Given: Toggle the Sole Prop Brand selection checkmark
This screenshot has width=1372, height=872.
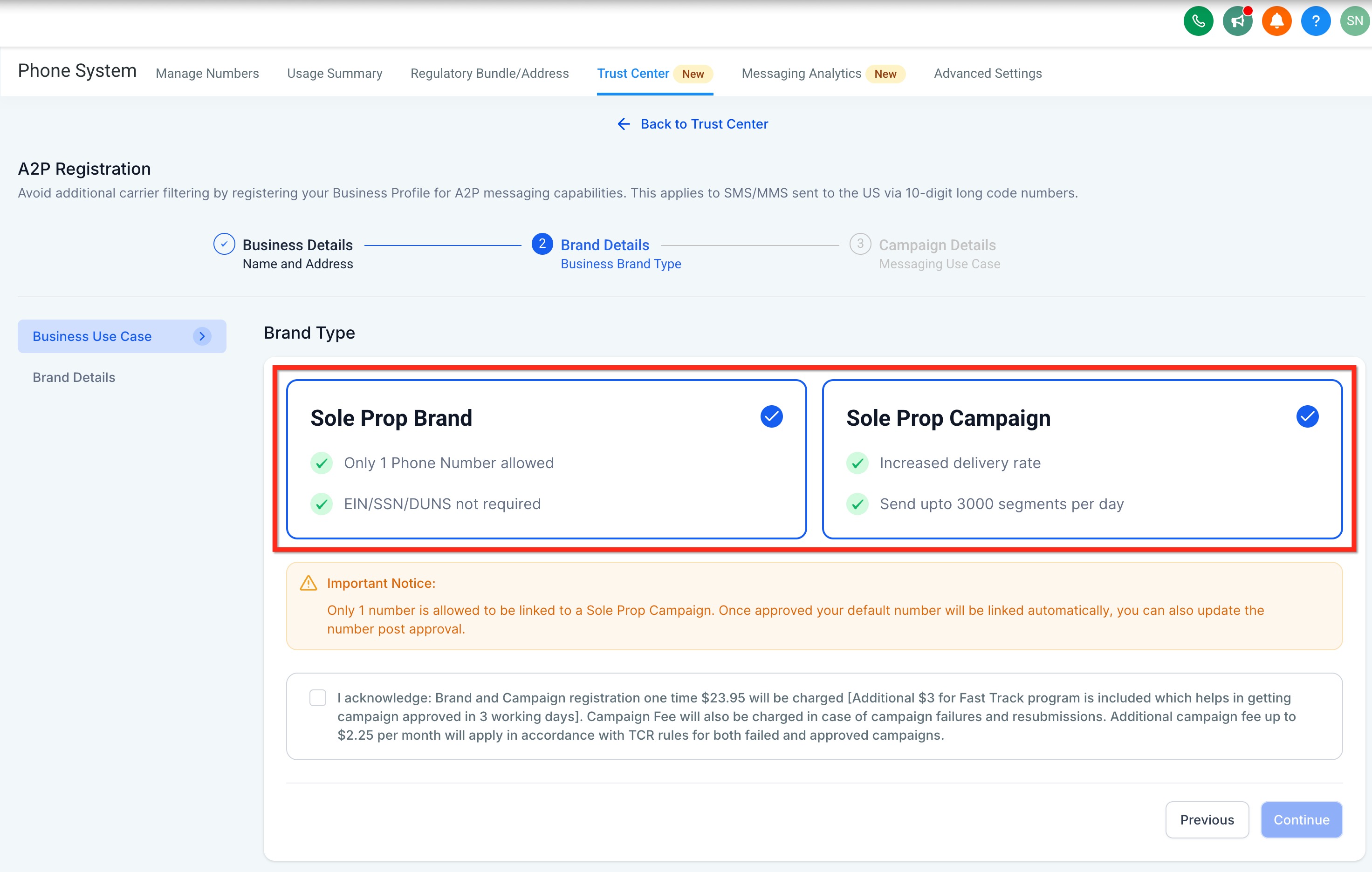Looking at the screenshot, I should coord(771,416).
